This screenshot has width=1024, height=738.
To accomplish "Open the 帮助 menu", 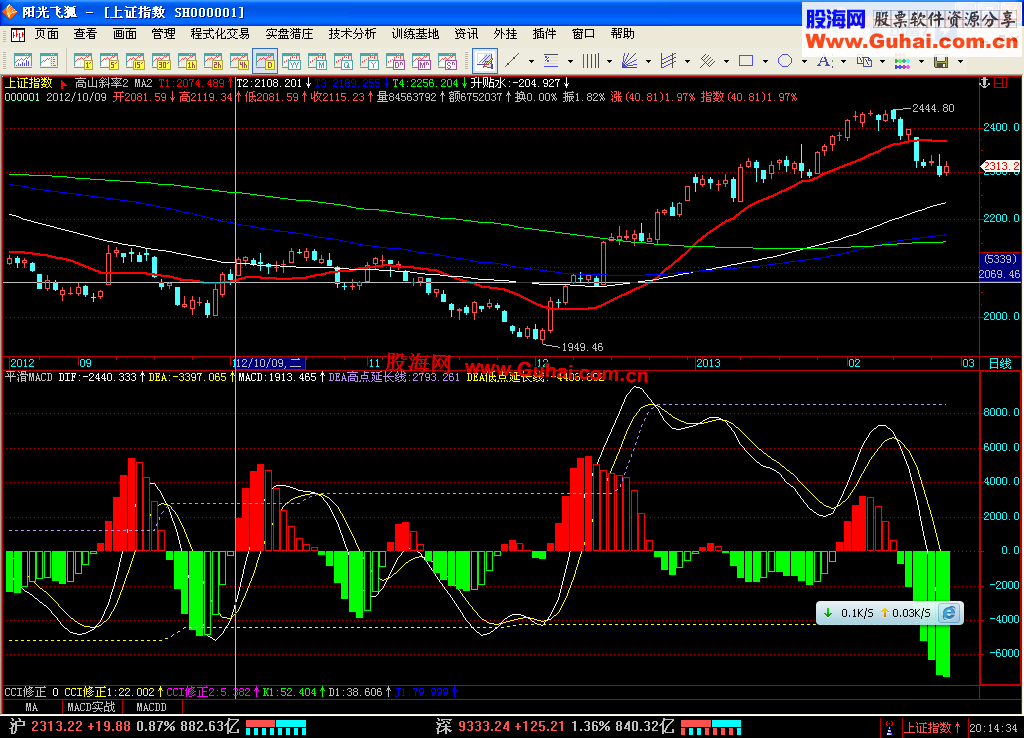I will click(622, 34).
